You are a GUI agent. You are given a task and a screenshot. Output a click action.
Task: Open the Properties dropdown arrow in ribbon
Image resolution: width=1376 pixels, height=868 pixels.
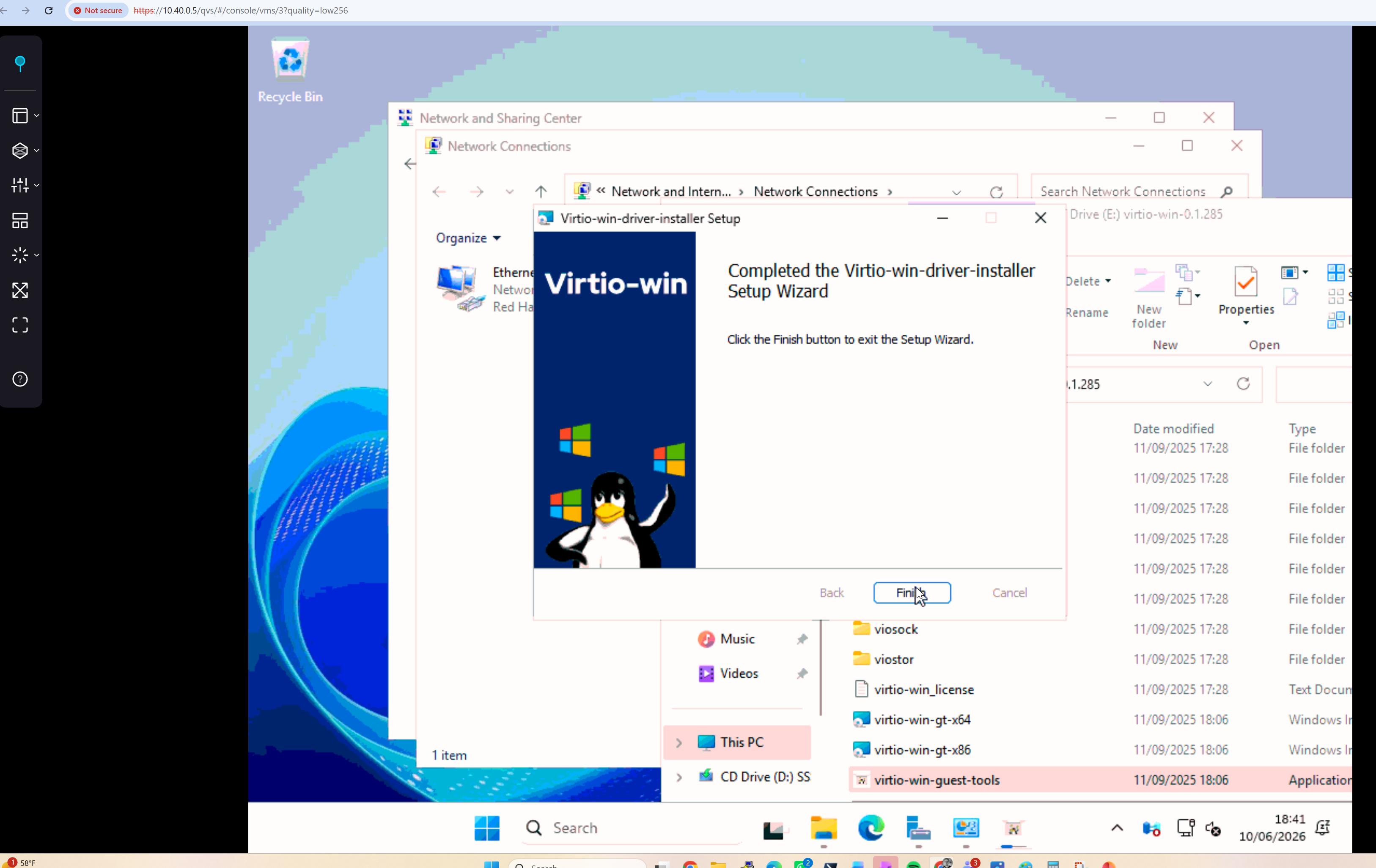pos(1246,323)
